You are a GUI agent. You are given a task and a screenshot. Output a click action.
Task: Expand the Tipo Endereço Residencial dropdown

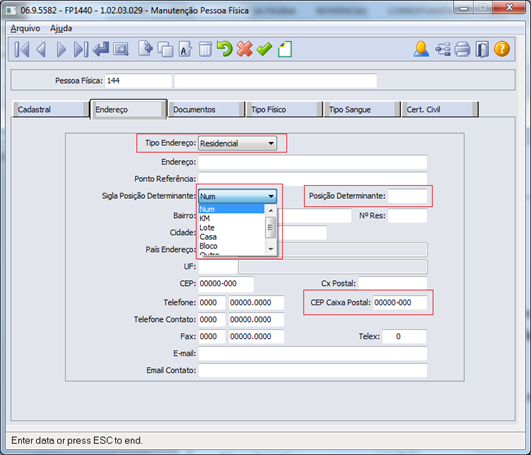tap(237, 143)
